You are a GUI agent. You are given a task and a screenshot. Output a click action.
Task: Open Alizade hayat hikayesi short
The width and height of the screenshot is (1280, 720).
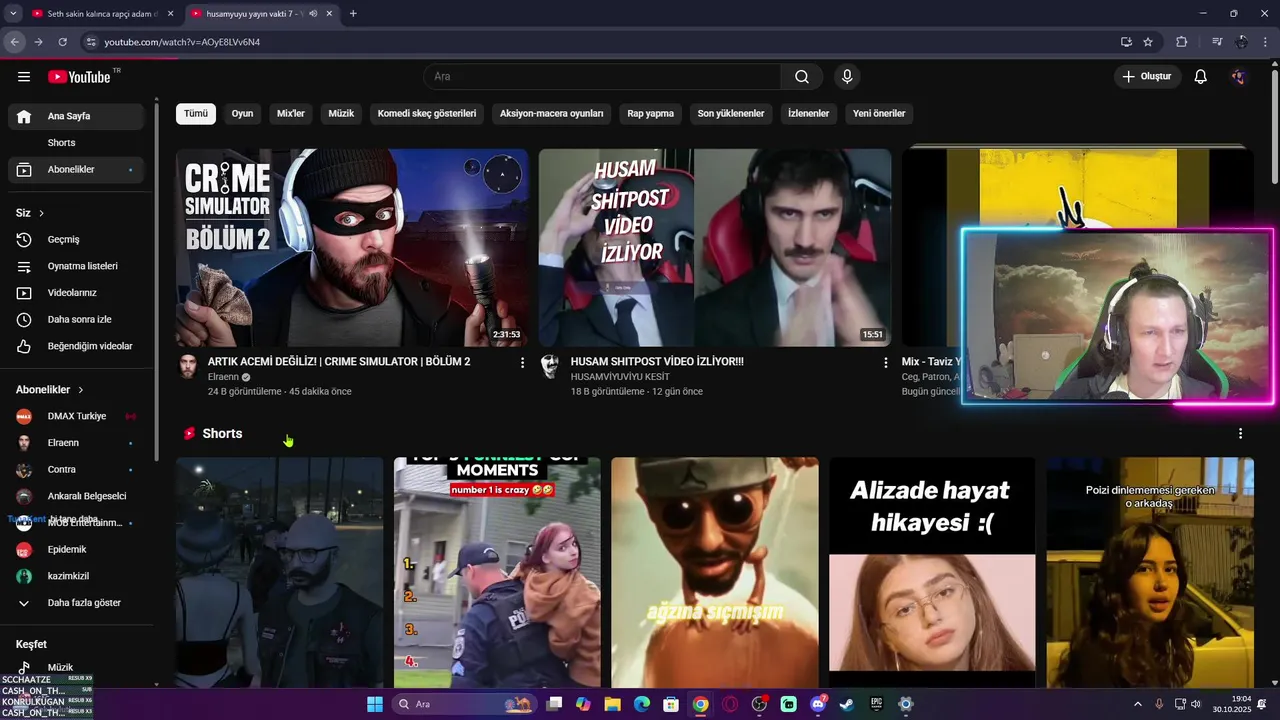click(x=932, y=572)
